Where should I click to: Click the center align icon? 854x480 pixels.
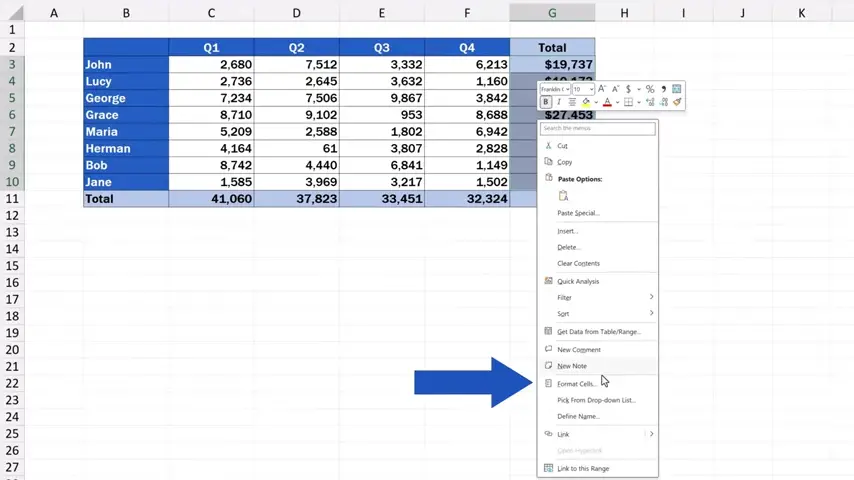572,102
